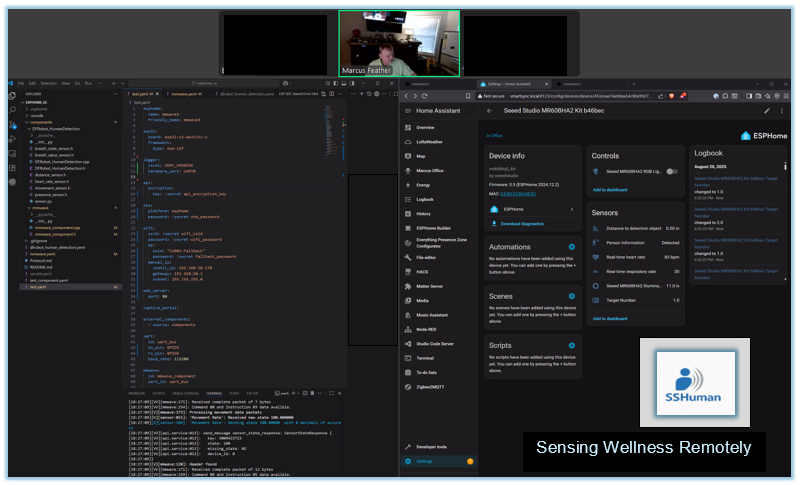This screenshot has width=802, height=485.
Task: Open the Search view in the VS Code activity bar
Action: point(12,109)
